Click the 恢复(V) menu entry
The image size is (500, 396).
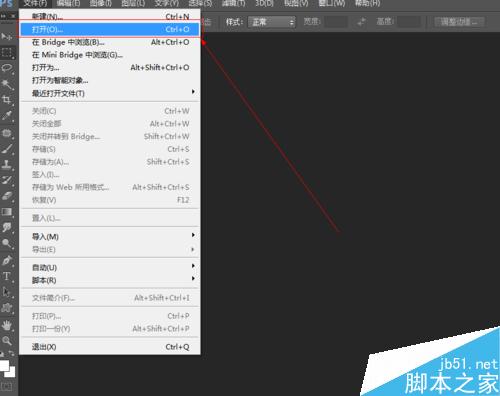110,200
